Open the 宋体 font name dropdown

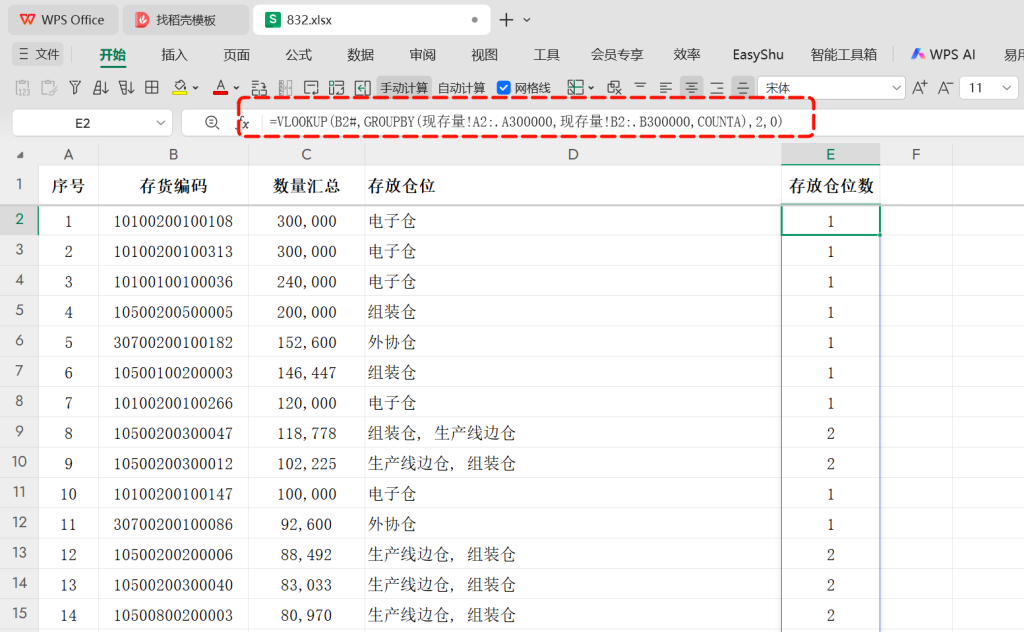coord(897,88)
